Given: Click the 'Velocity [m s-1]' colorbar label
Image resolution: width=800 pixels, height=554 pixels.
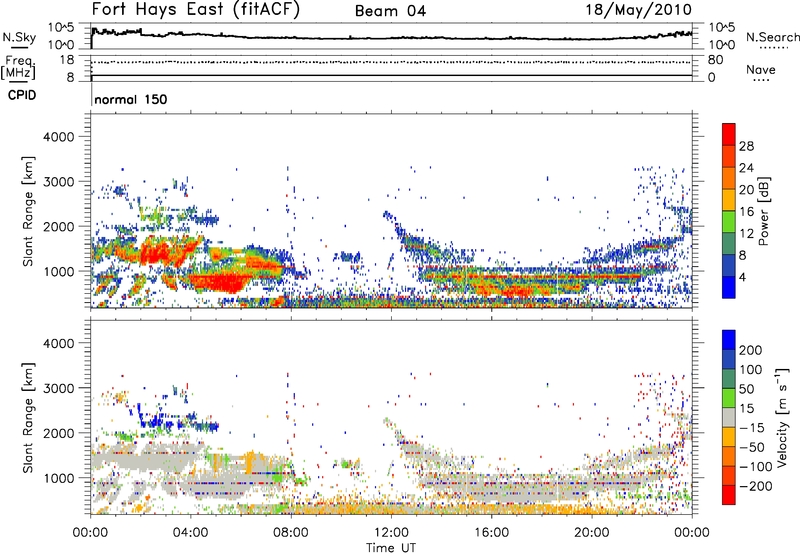Looking at the screenshot, I should point(781,417).
